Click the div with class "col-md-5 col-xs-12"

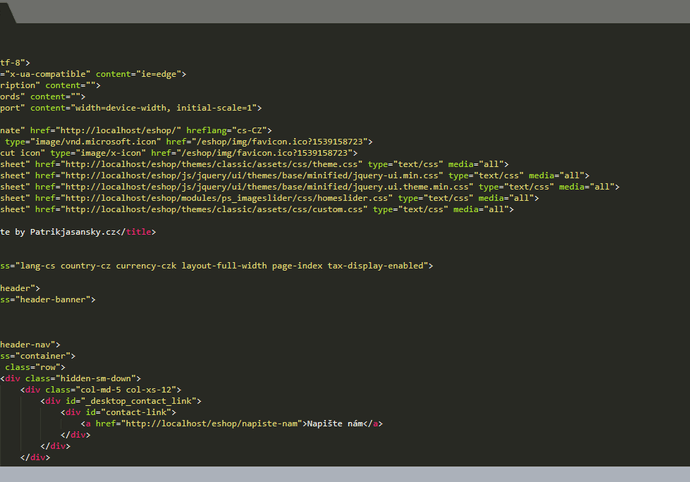coord(100,390)
